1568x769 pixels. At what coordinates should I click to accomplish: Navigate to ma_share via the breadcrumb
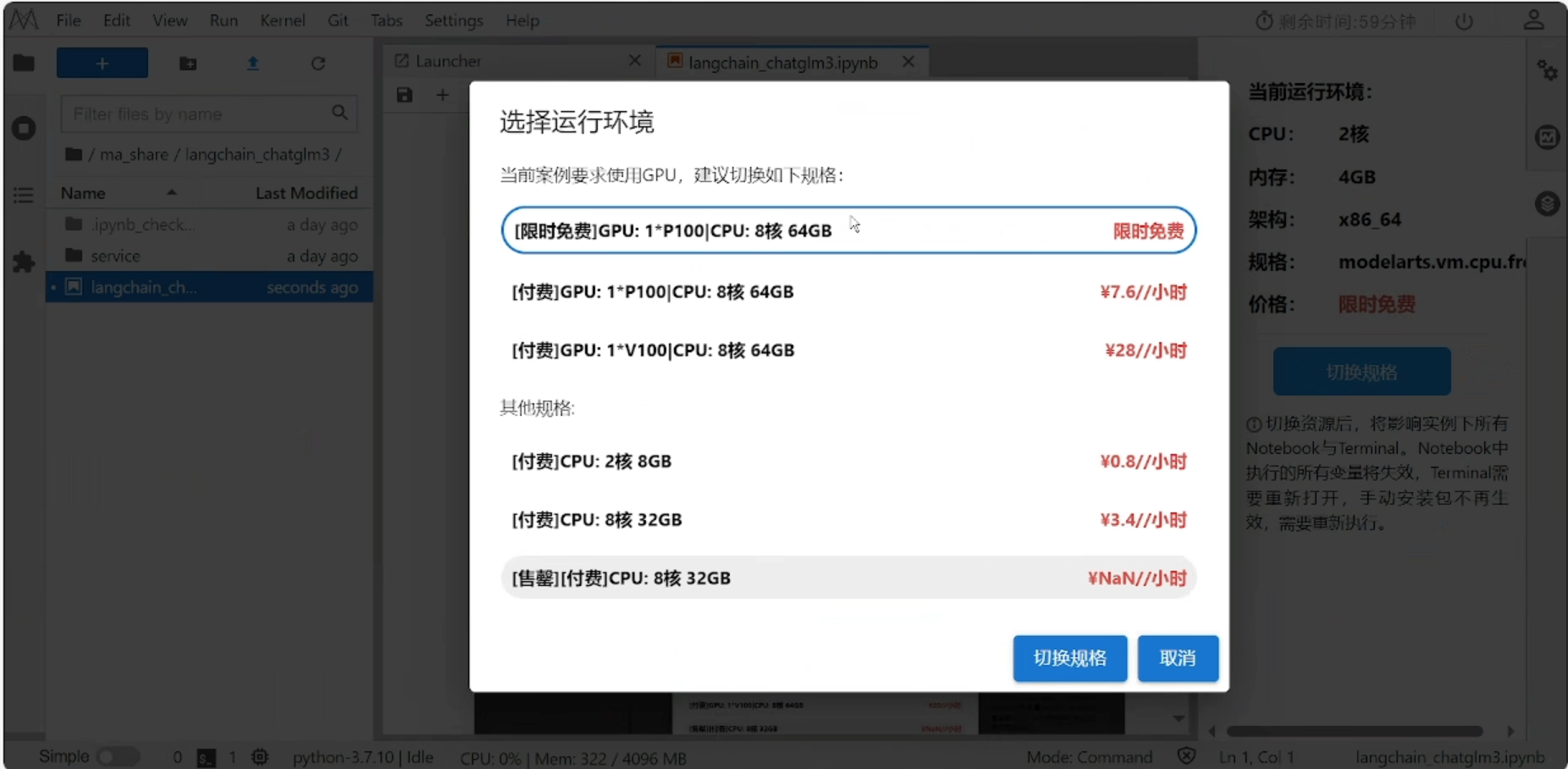tap(135, 154)
